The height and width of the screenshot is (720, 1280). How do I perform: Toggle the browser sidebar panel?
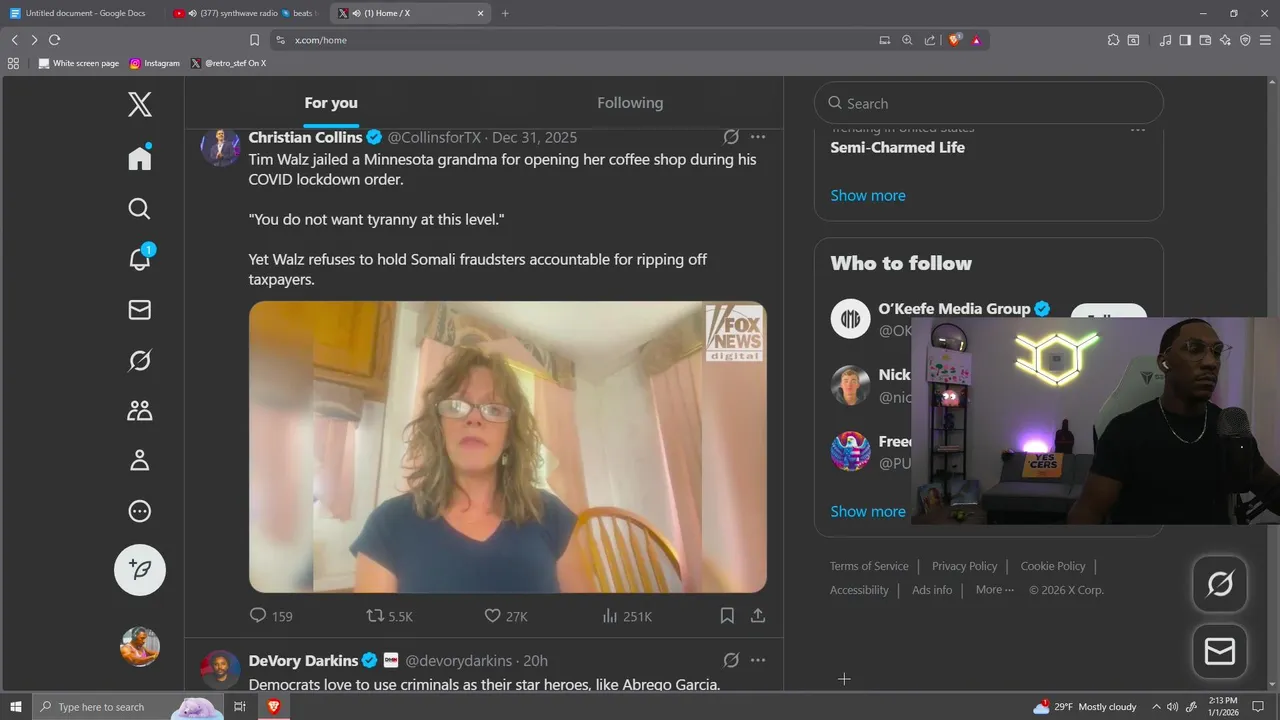pos(1185,40)
